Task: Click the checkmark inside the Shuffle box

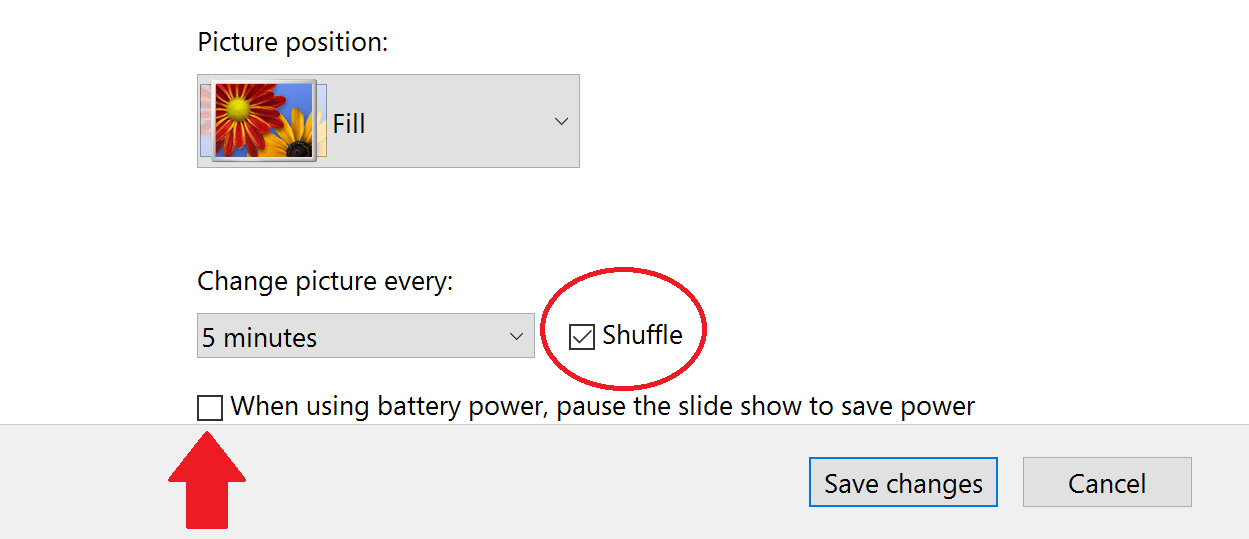Action: click(x=582, y=337)
